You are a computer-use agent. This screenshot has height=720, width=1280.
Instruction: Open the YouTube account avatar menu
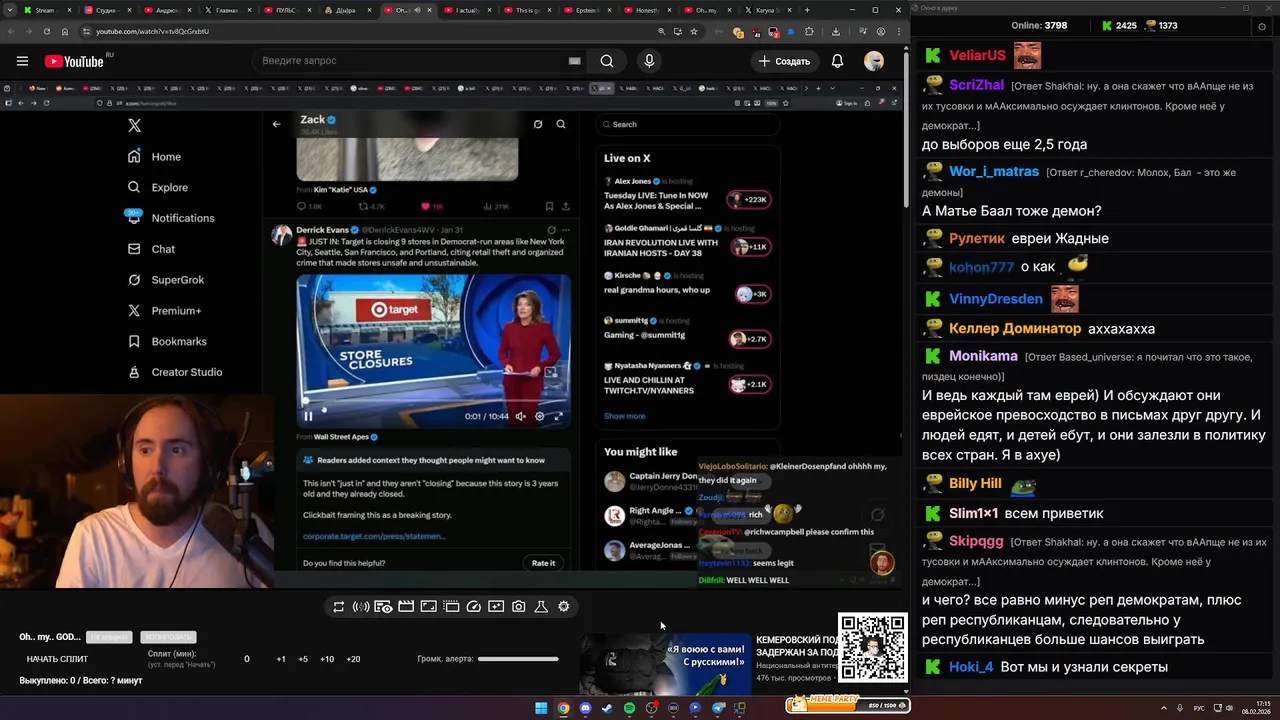[874, 61]
